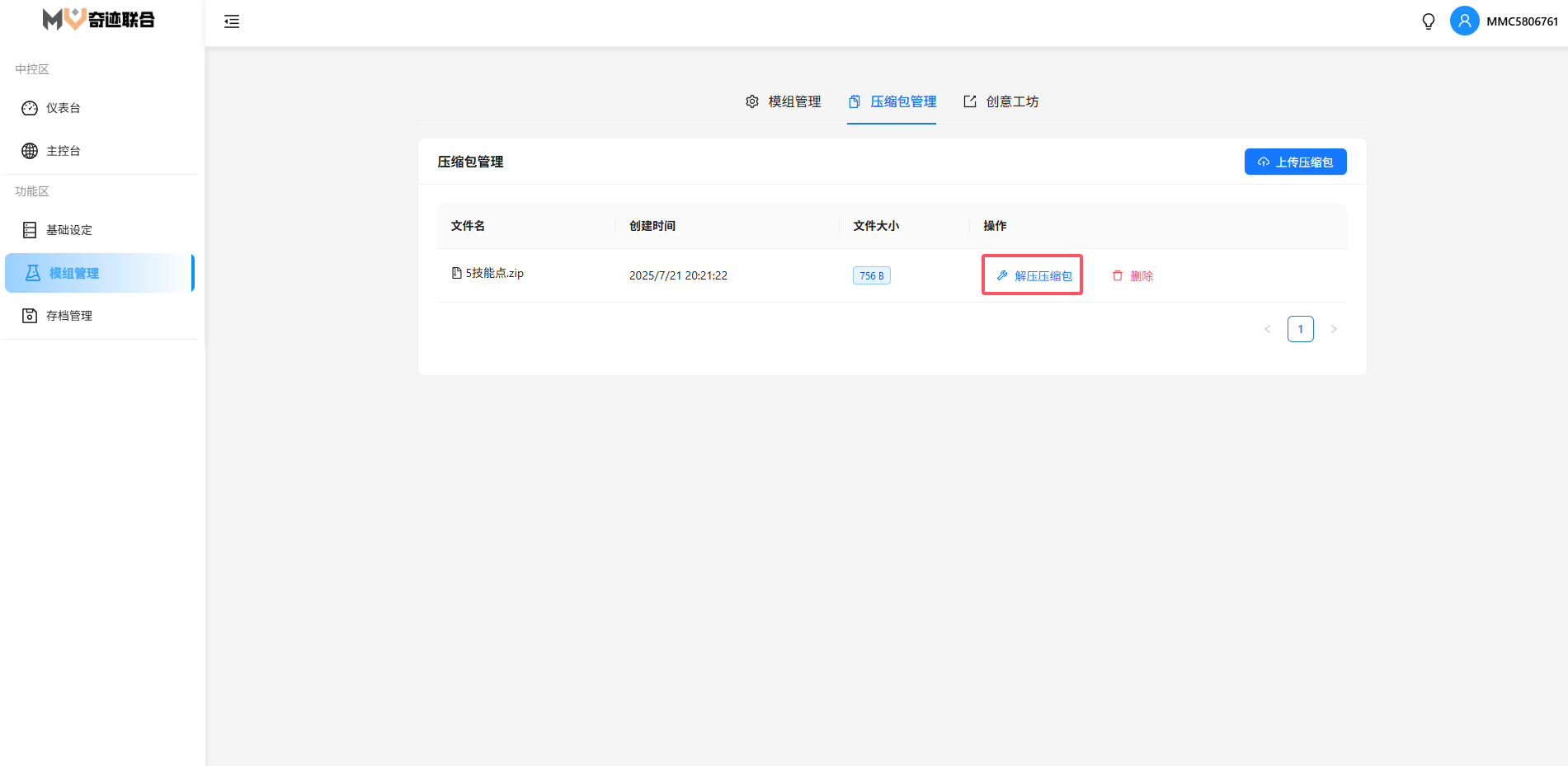Image resolution: width=1568 pixels, height=766 pixels.
Task: Delete 5技能点.zip with 删除 button
Action: point(1132,276)
